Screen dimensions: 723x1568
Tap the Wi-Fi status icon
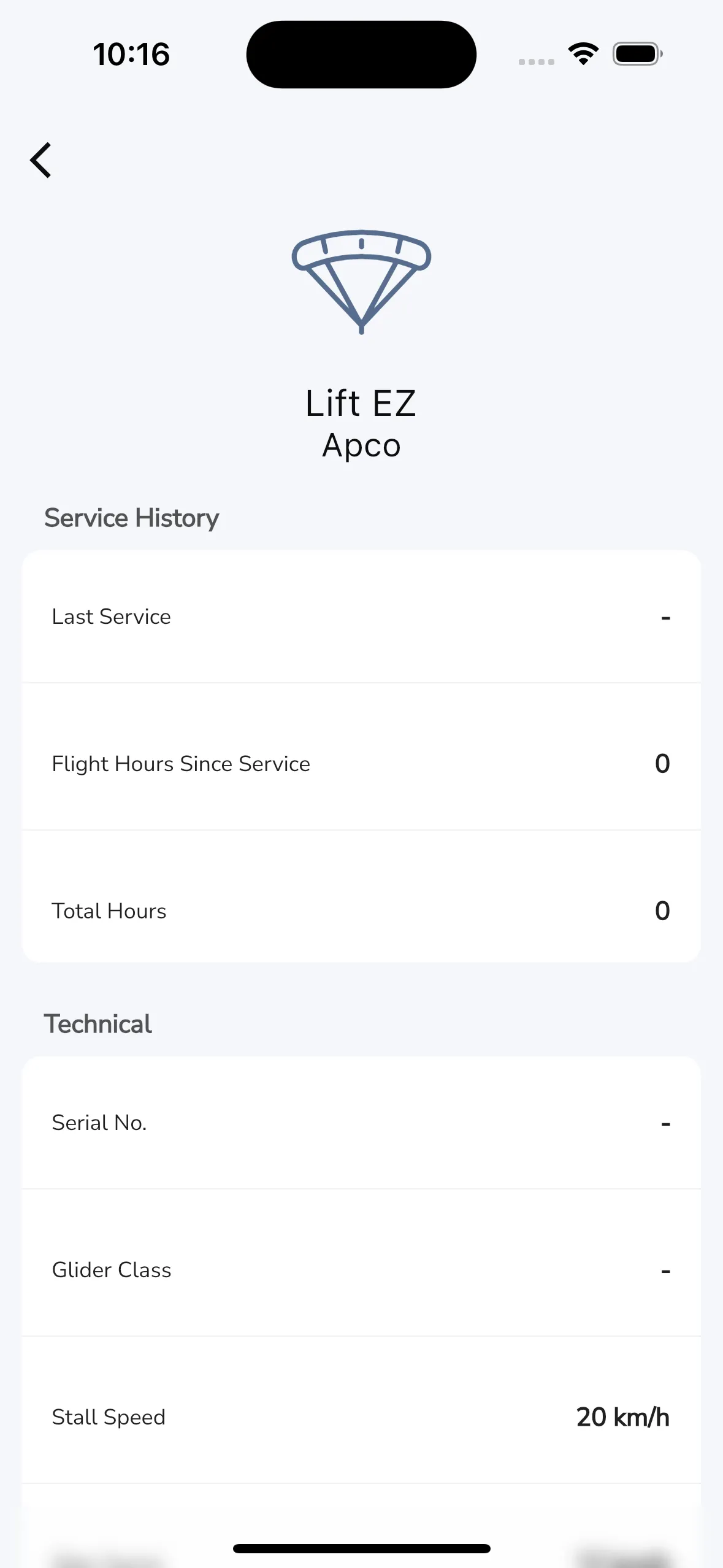click(583, 54)
